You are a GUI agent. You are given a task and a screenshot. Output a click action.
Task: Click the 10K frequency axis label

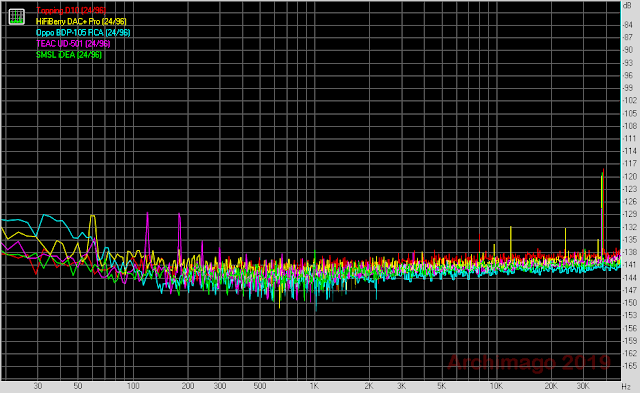pyautogui.click(x=496, y=386)
